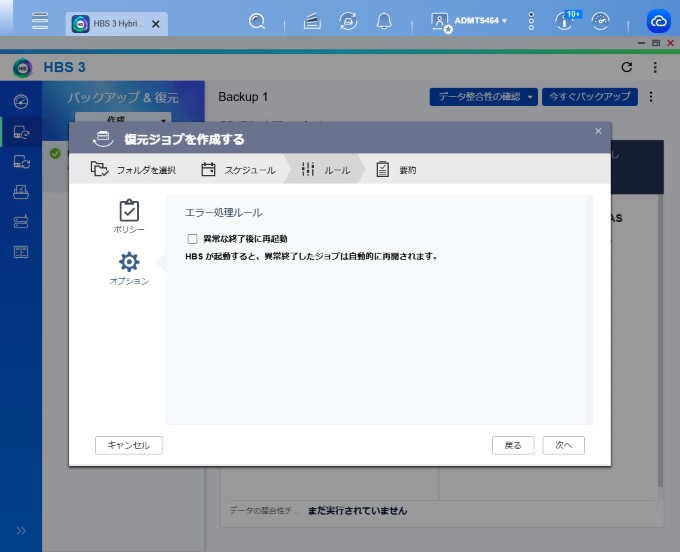The image size is (680, 552).
Task: Close the HBS 3 task tab
Action: point(156,24)
